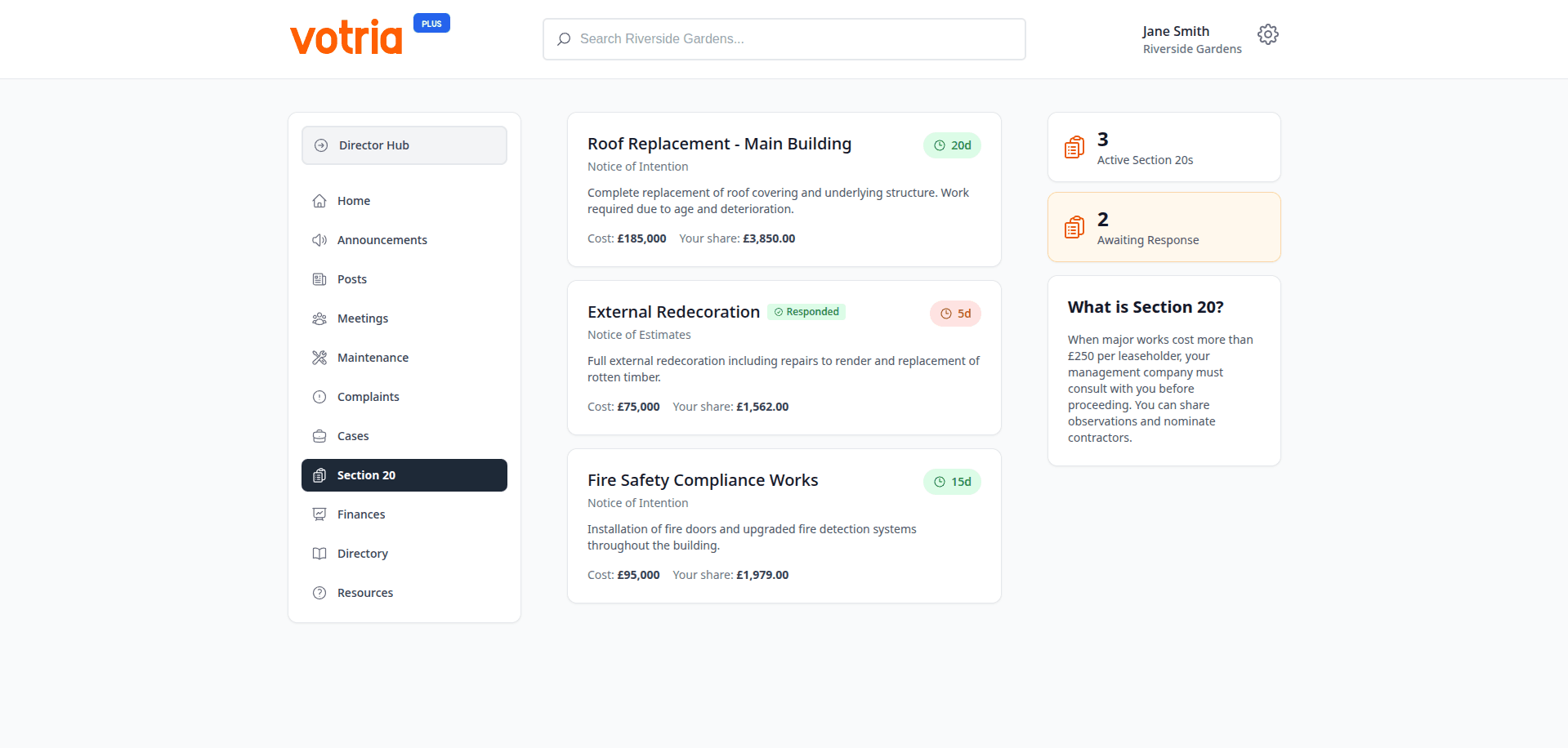Click the Finances chart icon
This screenshot has height=748, width=1568.
[319, 514]
